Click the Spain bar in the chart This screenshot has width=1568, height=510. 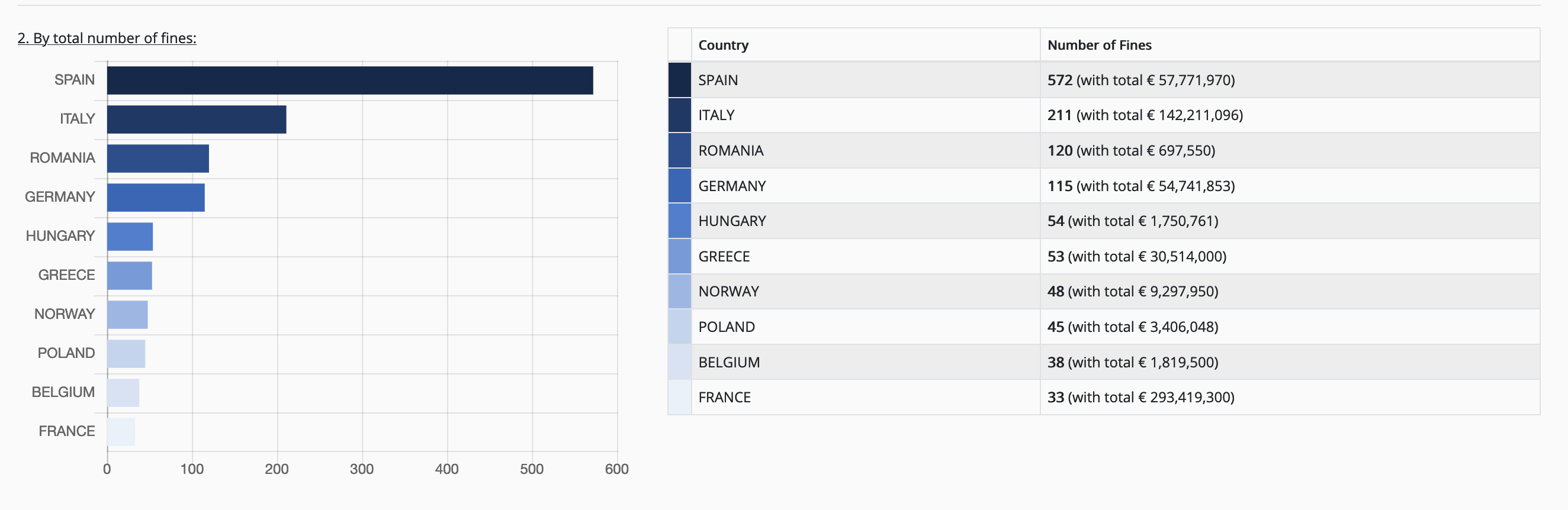pos(350,80)
